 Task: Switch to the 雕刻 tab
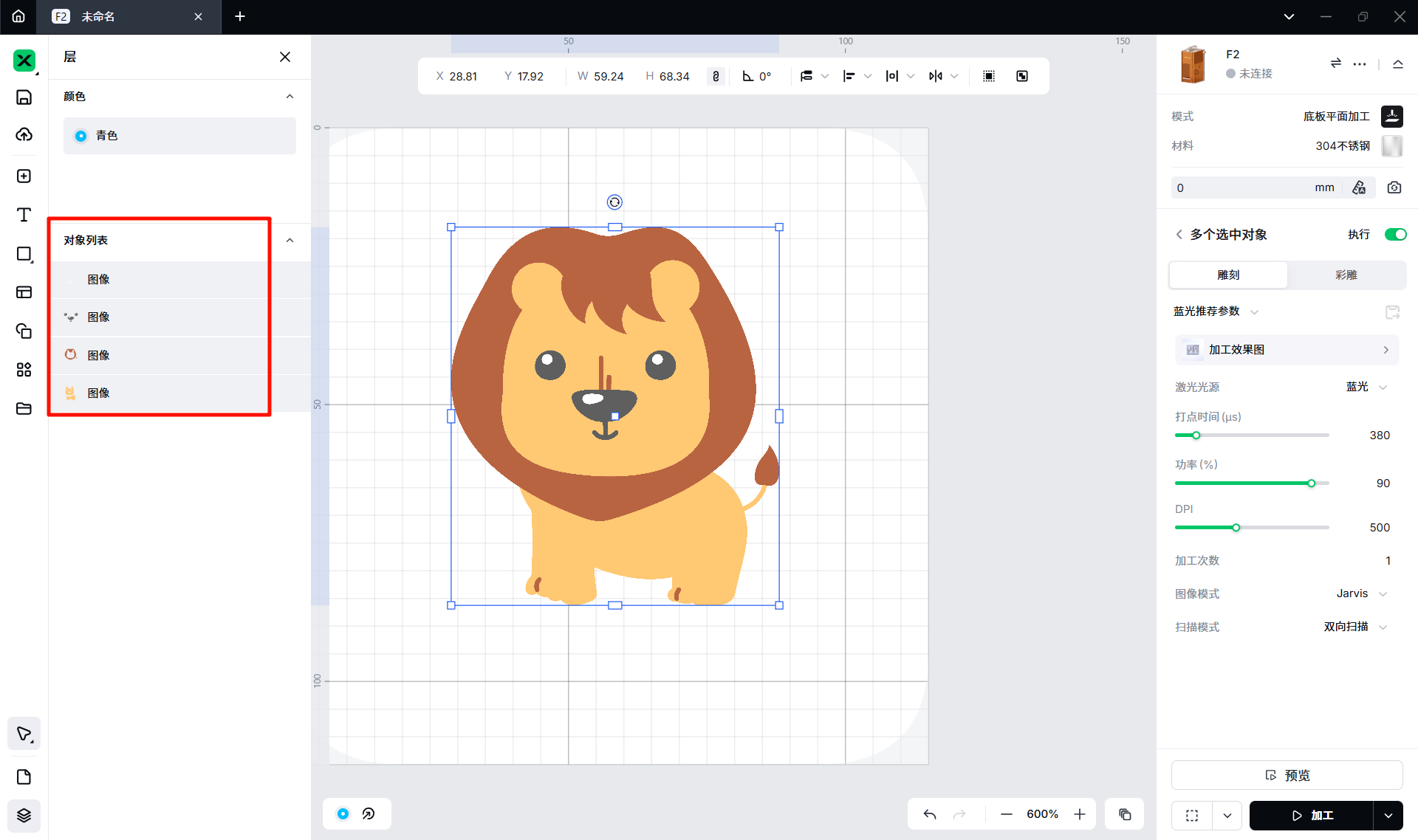(1228, 275)
